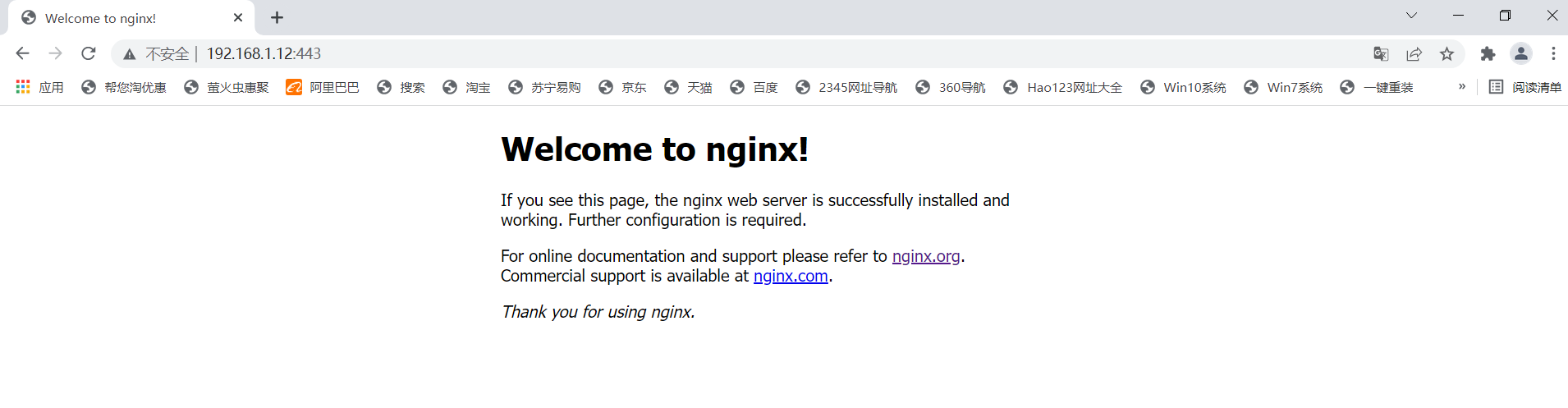Close the Welcome to nginx! tab

click(238, 17)
